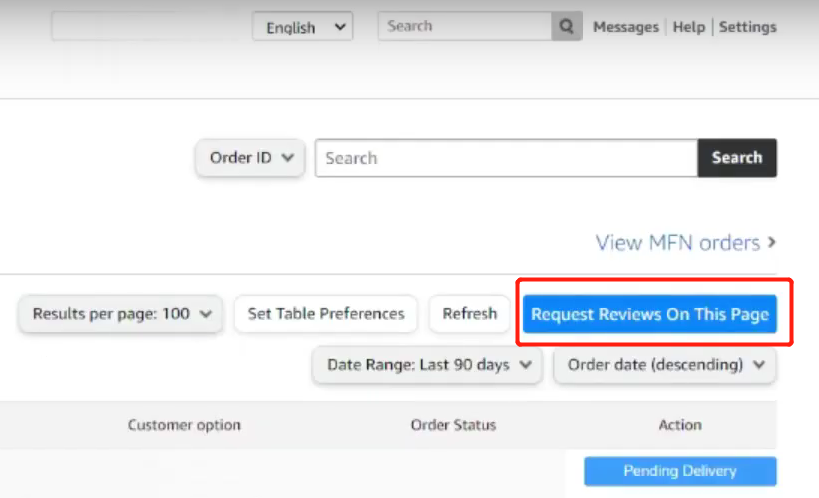Viewport: 819px width, 498px height.
Task: Open the English language dropdown
Action: 302,27
